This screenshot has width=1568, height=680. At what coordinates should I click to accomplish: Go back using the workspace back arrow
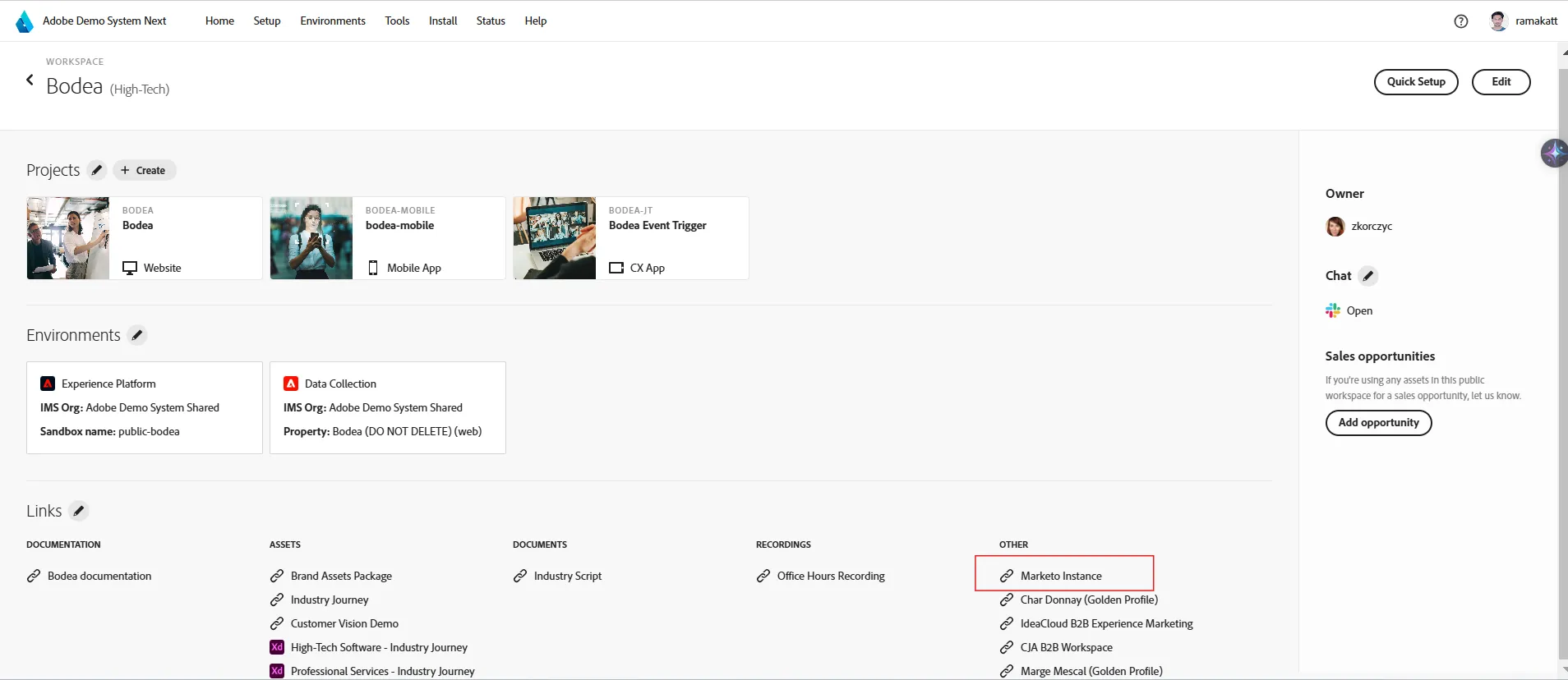pyautogui.click(x=30, y=80)
